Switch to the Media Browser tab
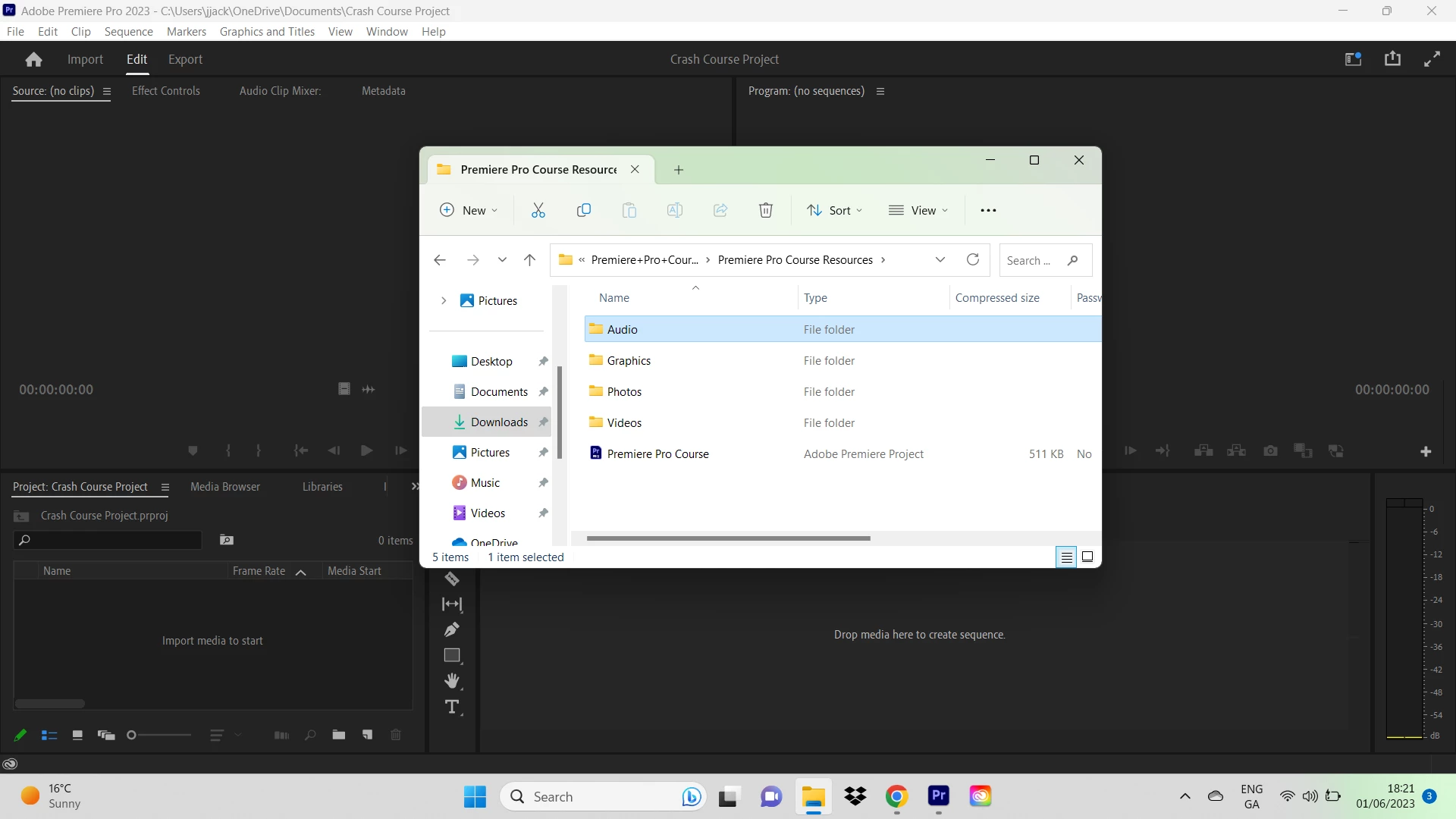 click(224, 487)
